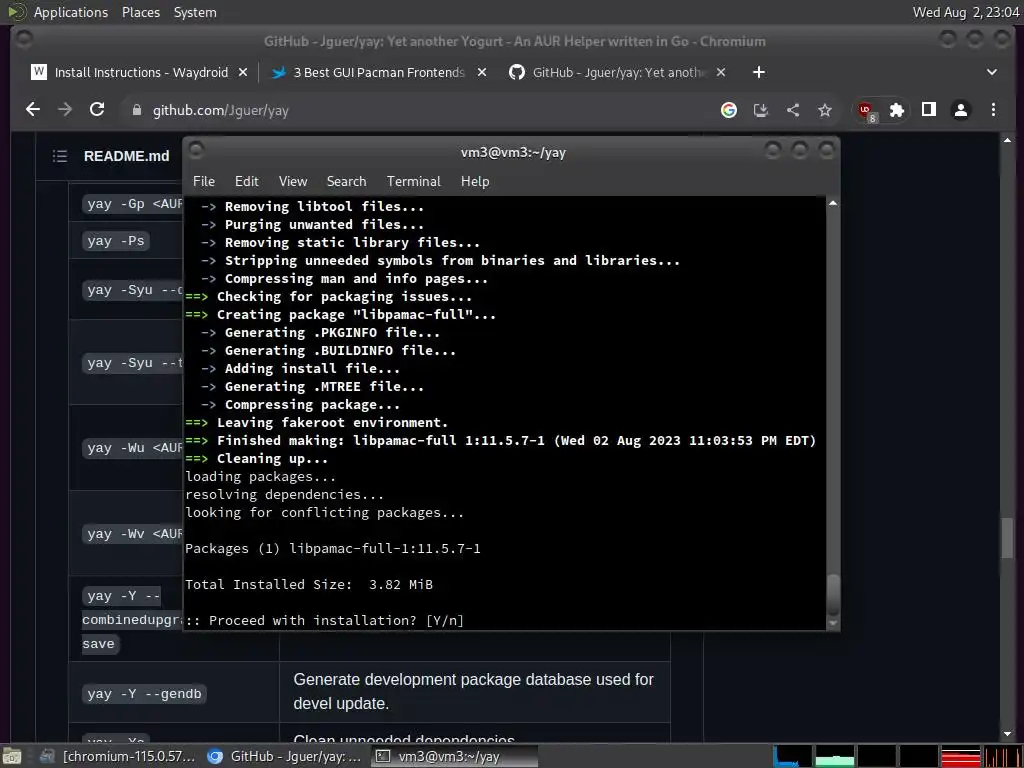Go back in Chromium
Screen dimensions: 1024x768
click(33, 110)
